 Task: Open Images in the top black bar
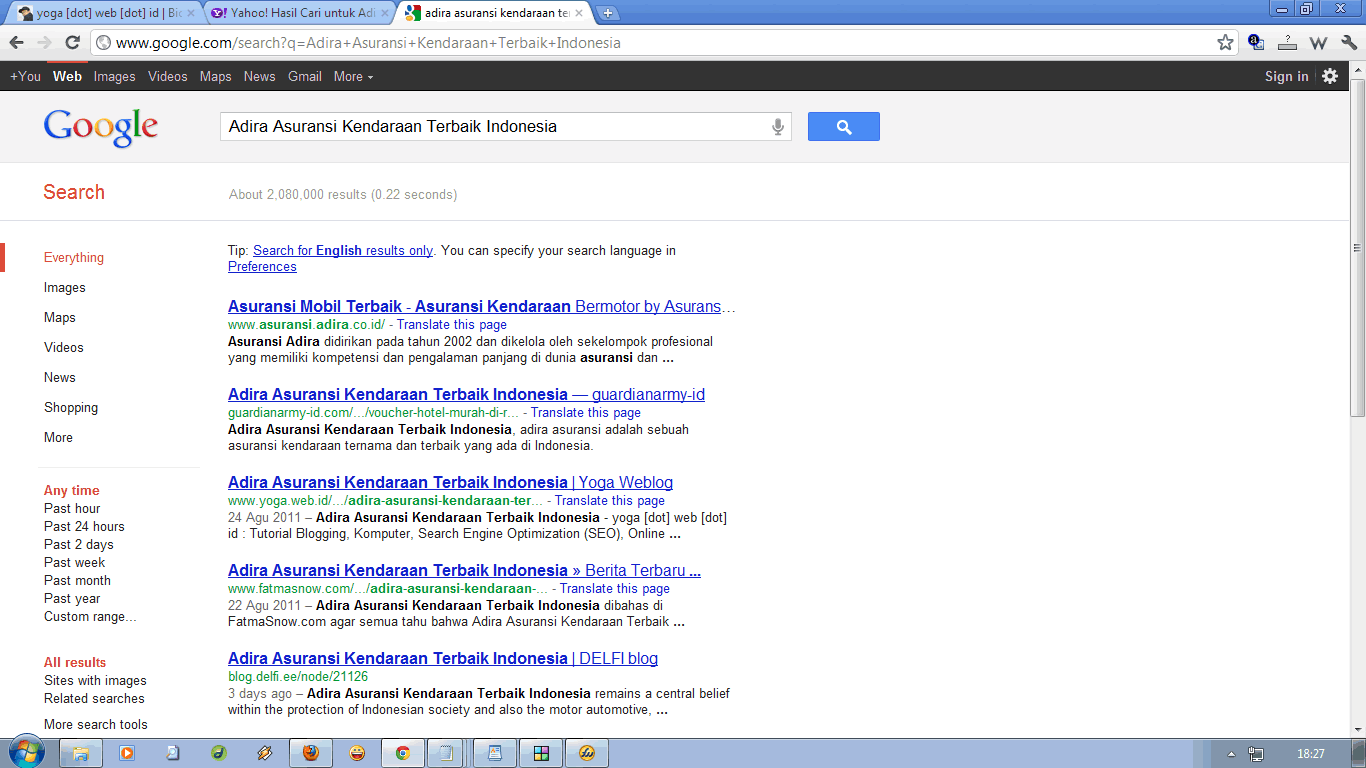114,76
